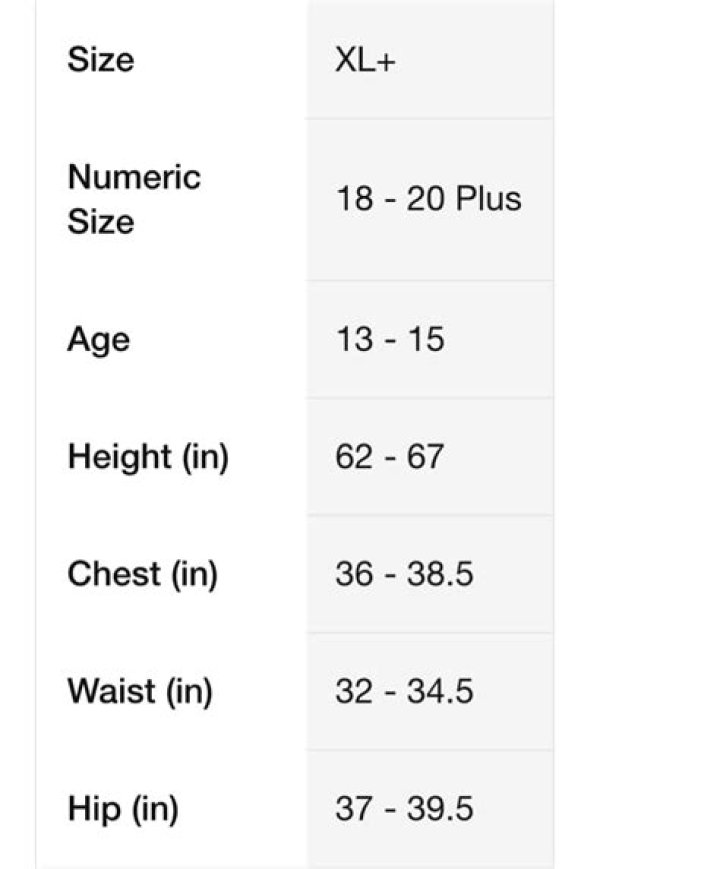Screen dimensions: 720x869
Task: Select the 37 - 39.5 hip value
Action: click(404, 809)
